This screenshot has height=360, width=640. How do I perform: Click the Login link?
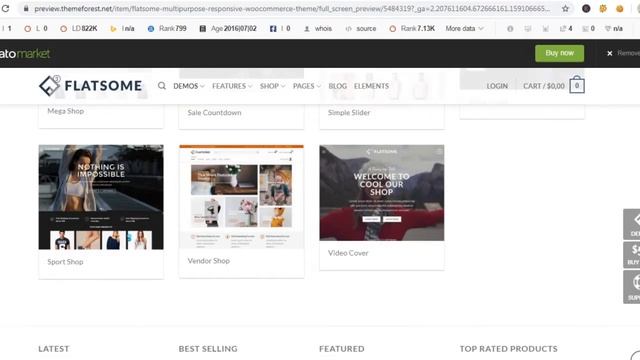tap(497, 86)
